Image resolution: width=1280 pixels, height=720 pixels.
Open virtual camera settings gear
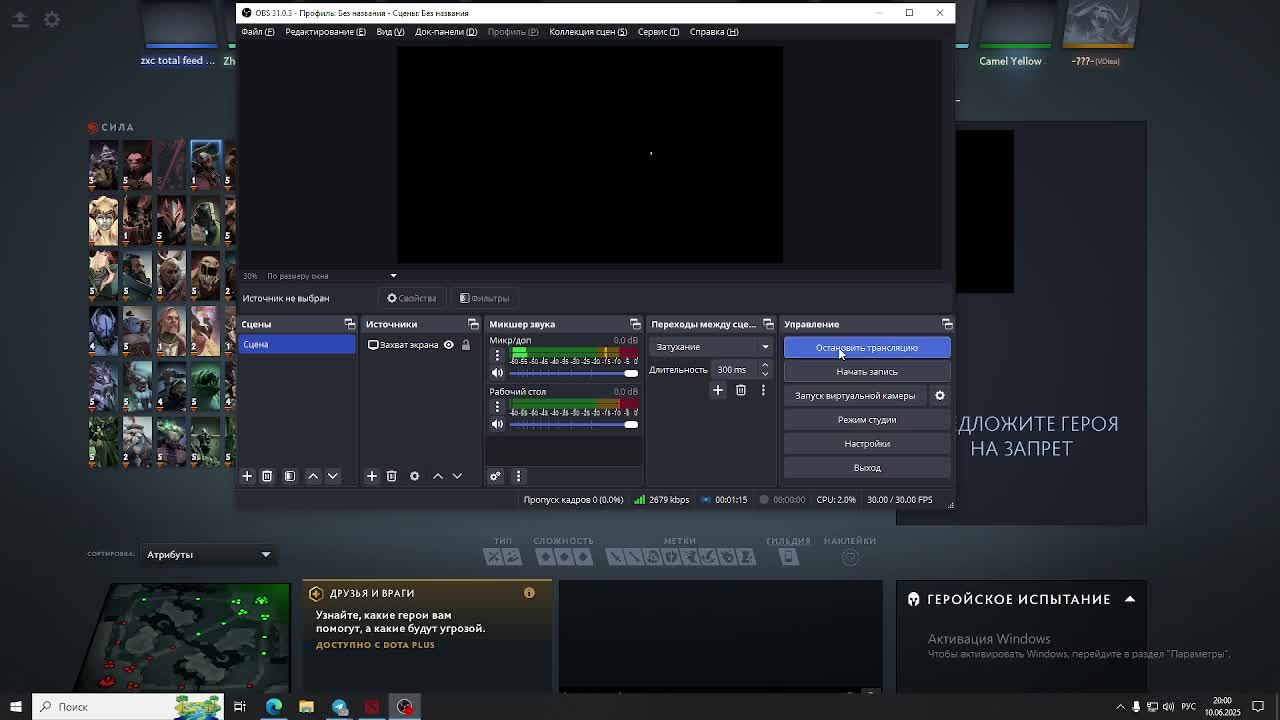pos(940,395)
